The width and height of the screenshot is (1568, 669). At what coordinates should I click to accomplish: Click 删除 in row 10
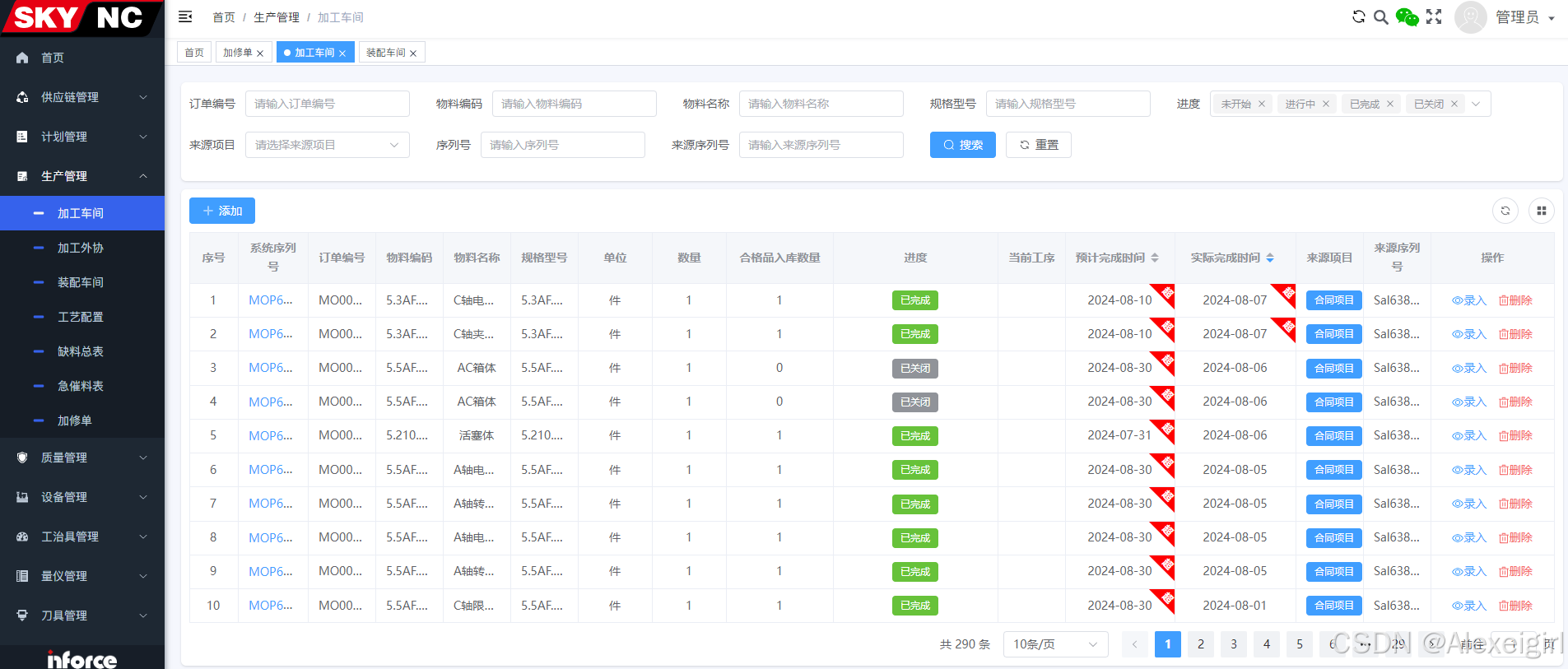tap(1515, 606)
